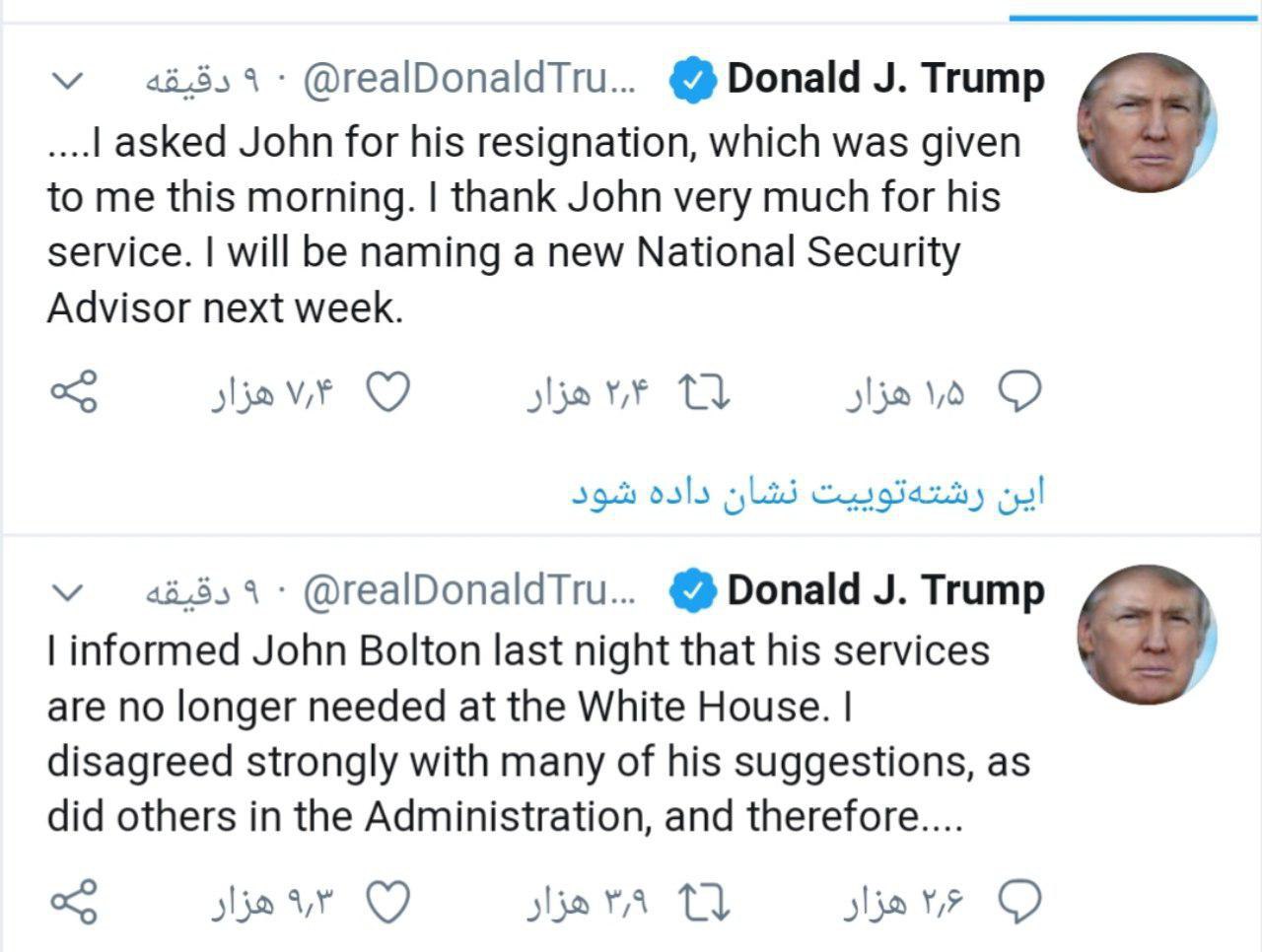Open the top tweet's chevron options menu
Screen dimensions: 1262x952
coord(66,81)
